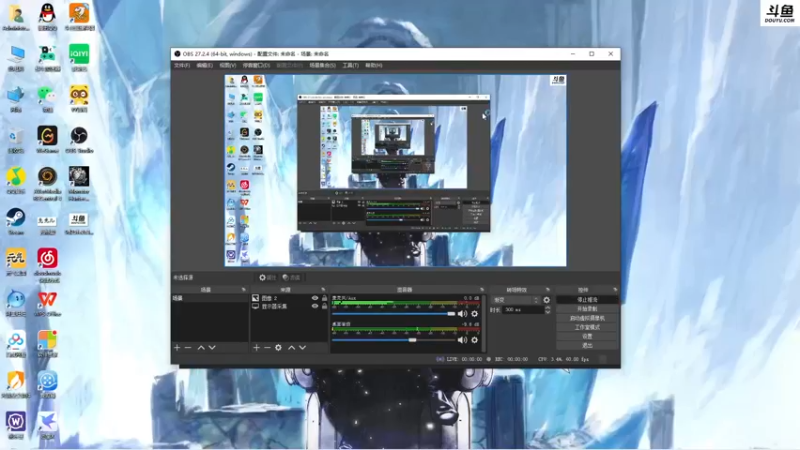Viewport: 800px width, 450px height.
Task: Remove selected scene with minus icon
Action: [188, 347]
